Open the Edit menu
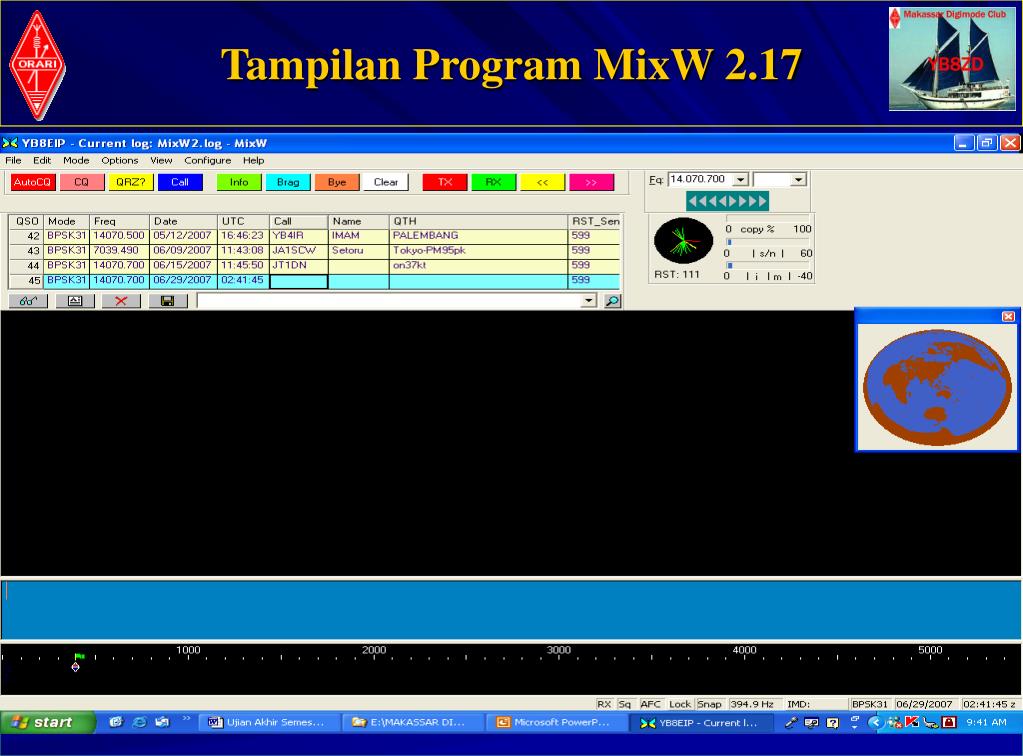 point(42,160)
